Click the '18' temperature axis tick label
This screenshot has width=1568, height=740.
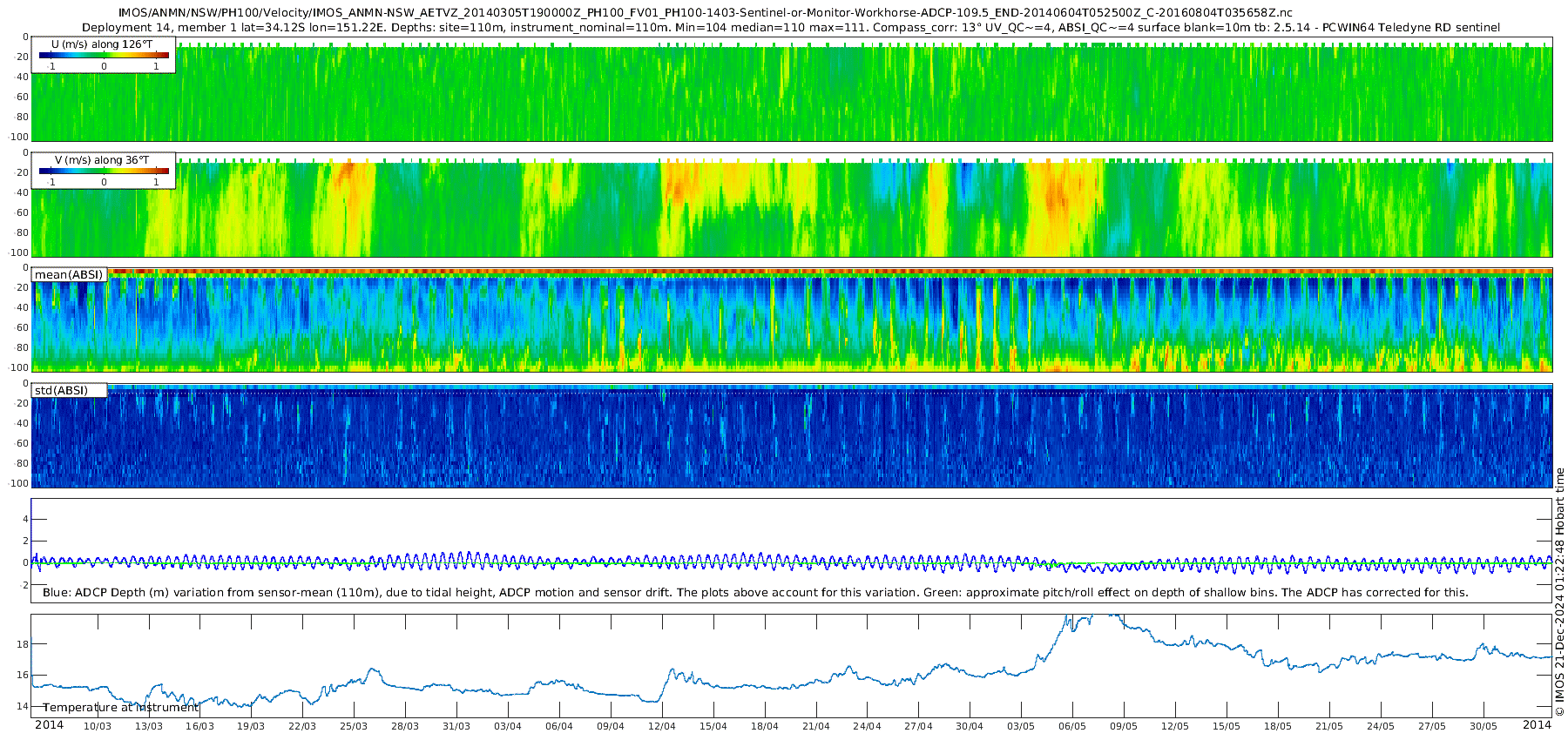point(23,643)
